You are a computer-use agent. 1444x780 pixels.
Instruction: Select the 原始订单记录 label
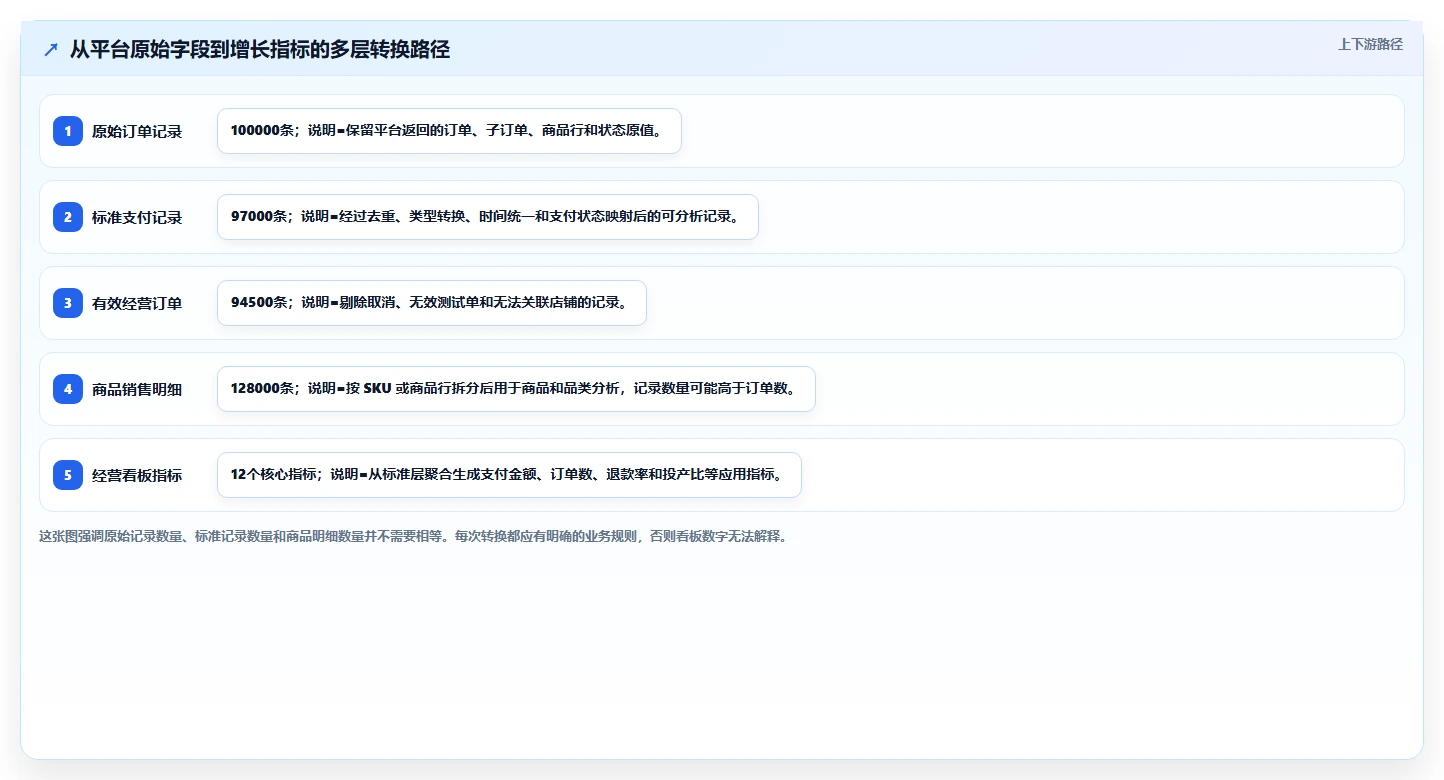(137, 131)
